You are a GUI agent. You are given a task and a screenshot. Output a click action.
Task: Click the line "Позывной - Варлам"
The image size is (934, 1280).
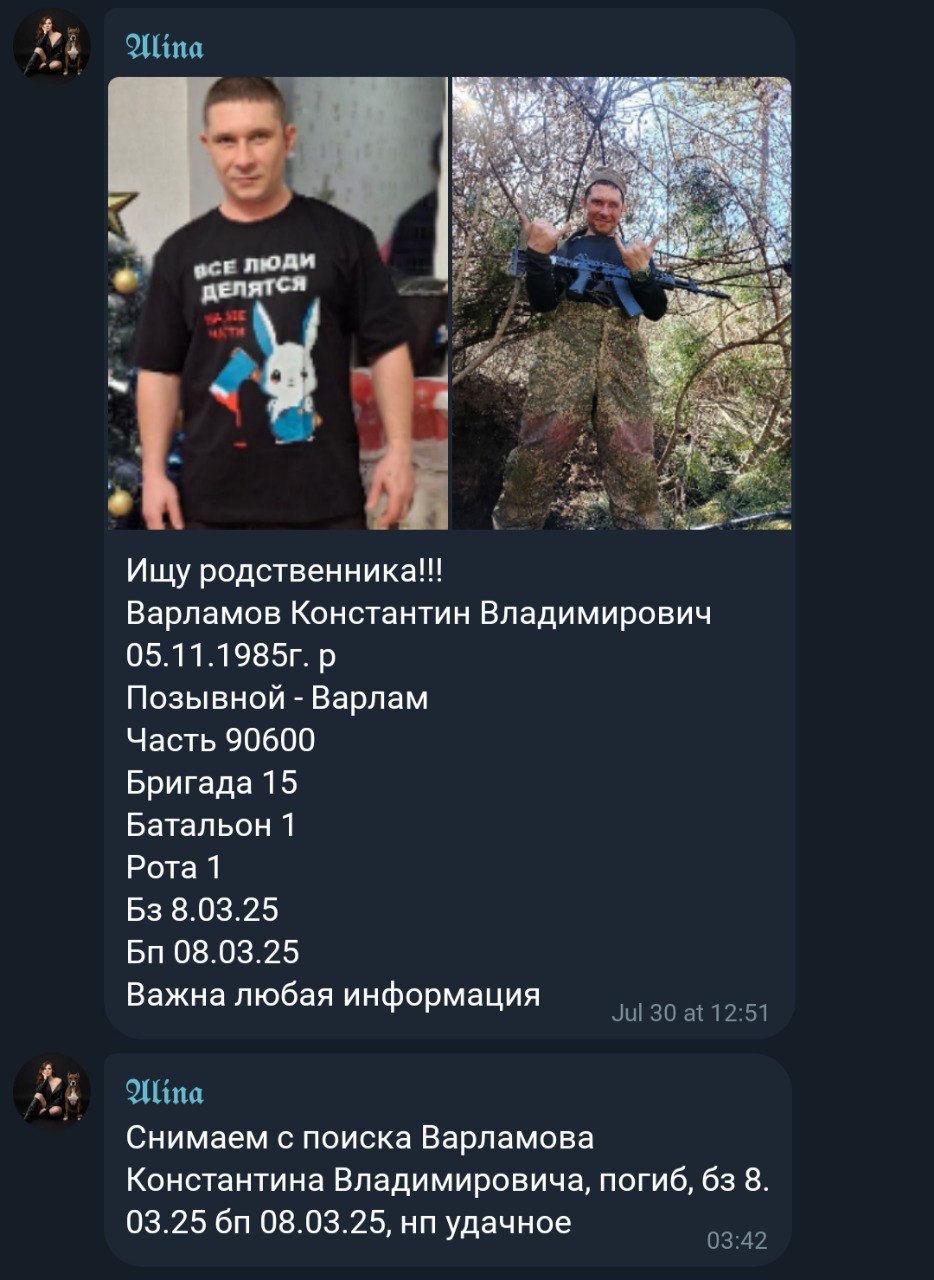coord(277,698)
